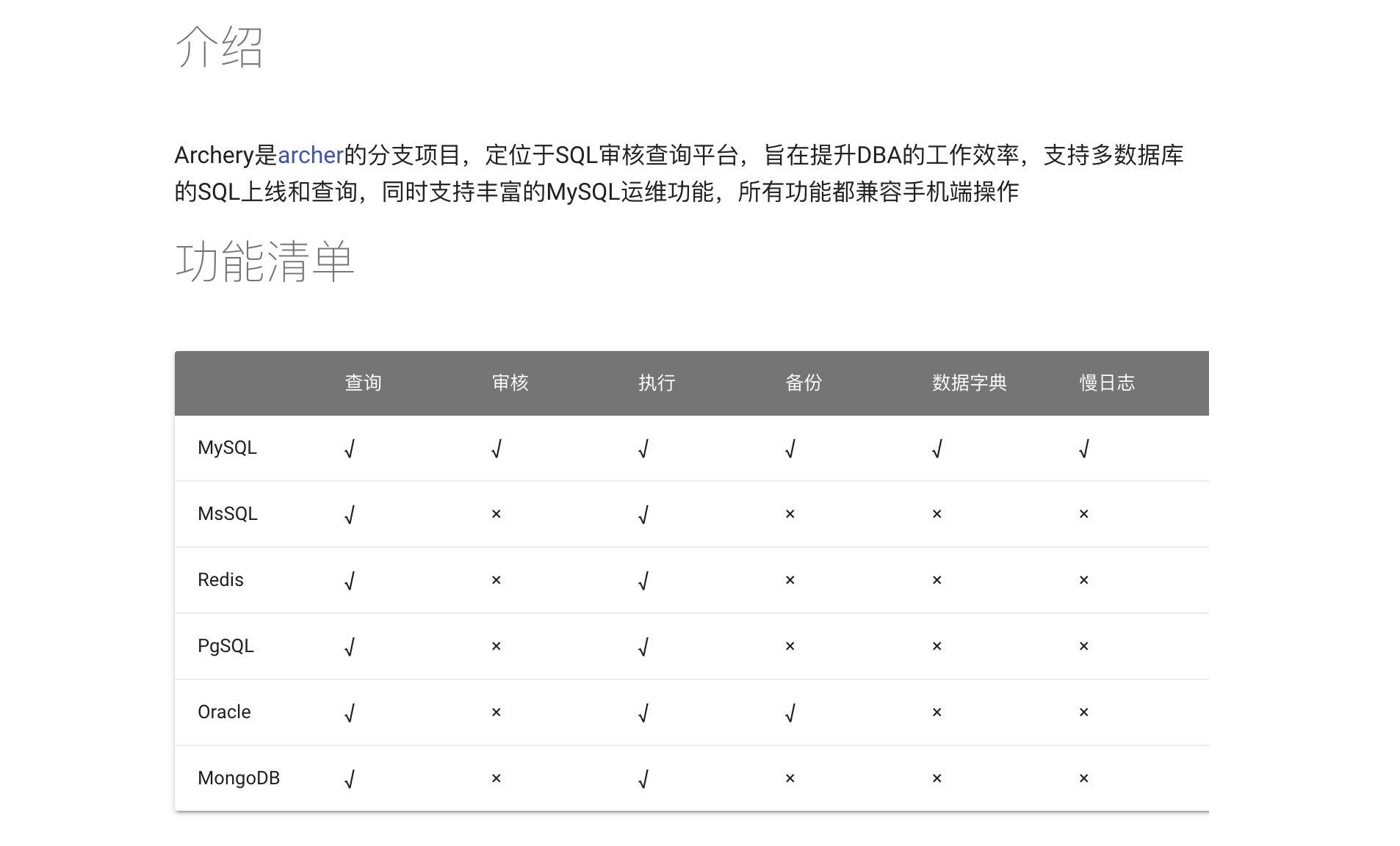Select the 数据字典 column header

click(969, 383)
